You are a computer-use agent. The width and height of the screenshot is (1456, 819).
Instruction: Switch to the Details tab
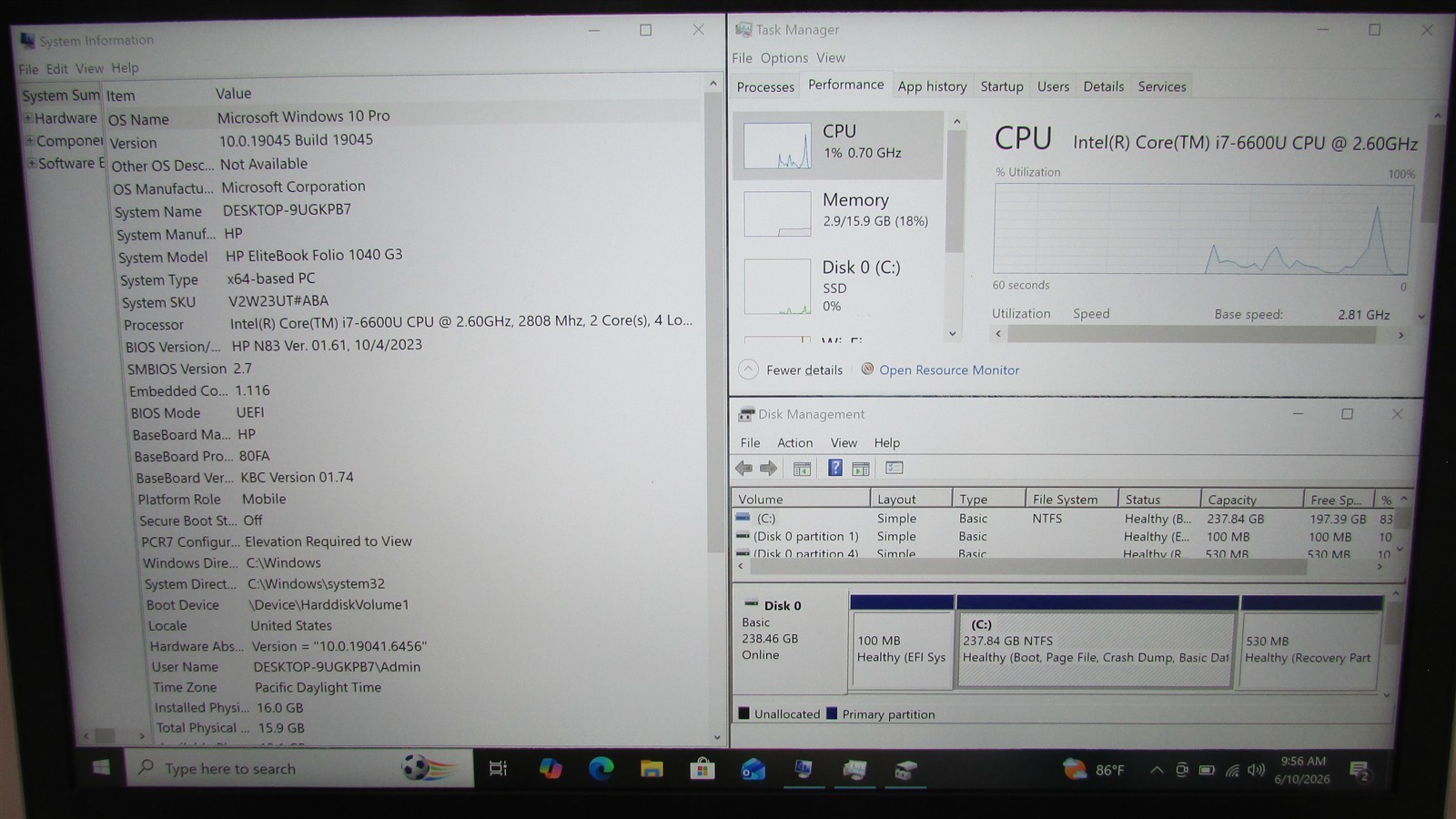[1103, 86]
